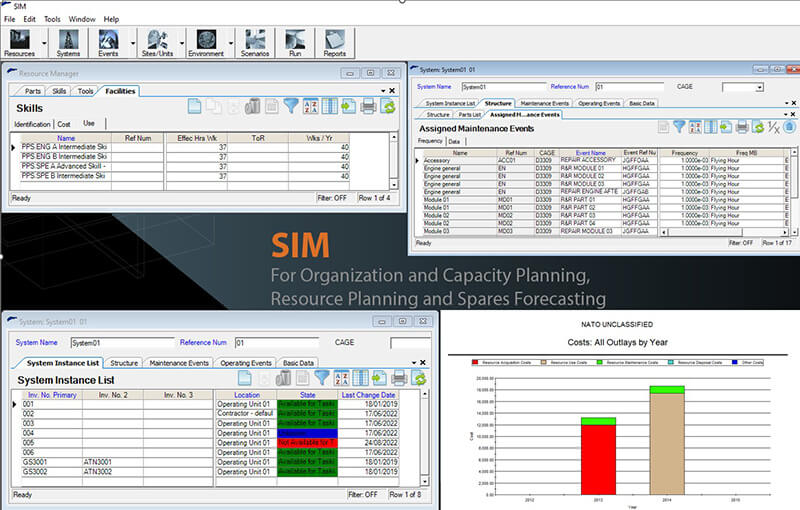The image size is (800, 510).
Task: Click blue Other Costs legend swatch
Action: coord(735,363)
